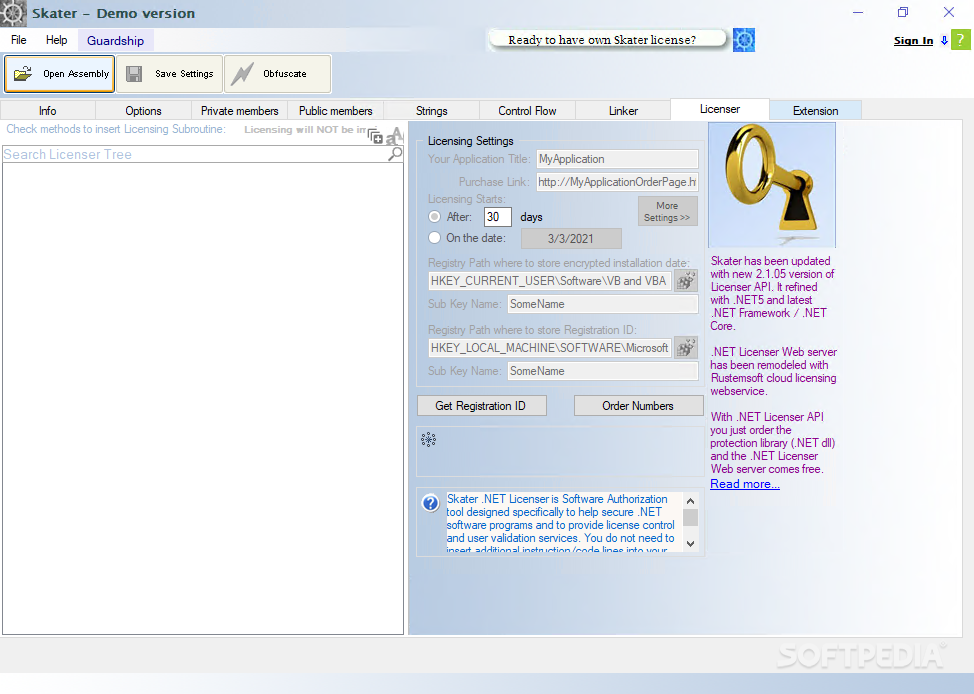Open the Help menu
This screenshot has height=694, width=974.
coord(57,40)
